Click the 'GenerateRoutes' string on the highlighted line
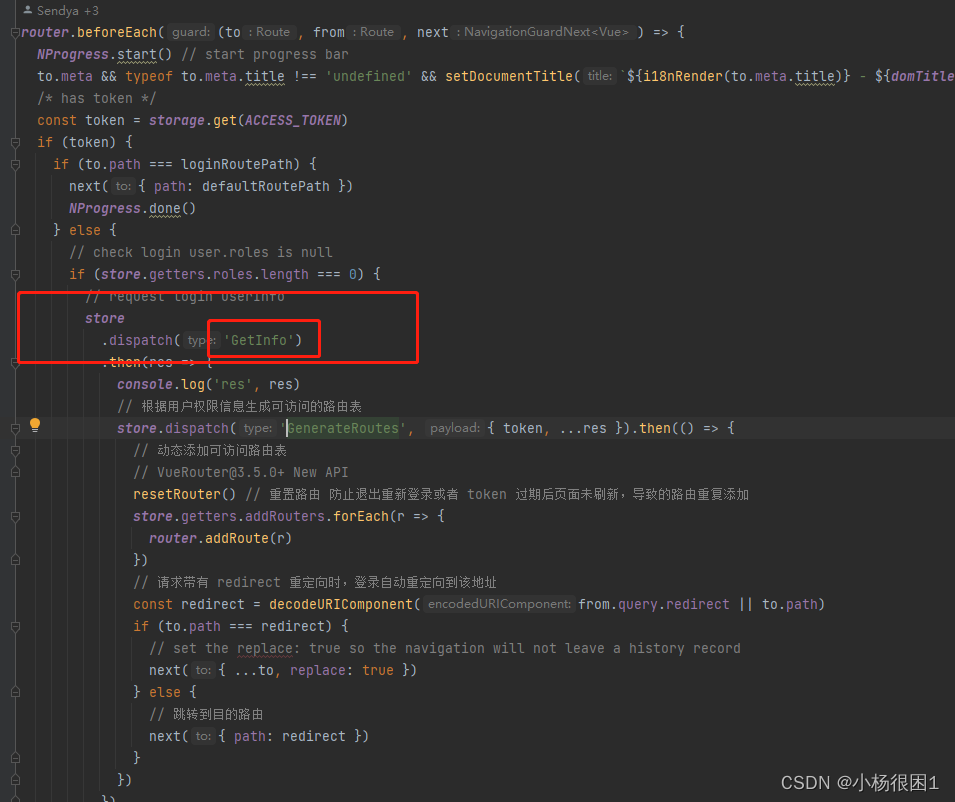Viewport: 955px width, 802px height. click(x=343, y=427)
